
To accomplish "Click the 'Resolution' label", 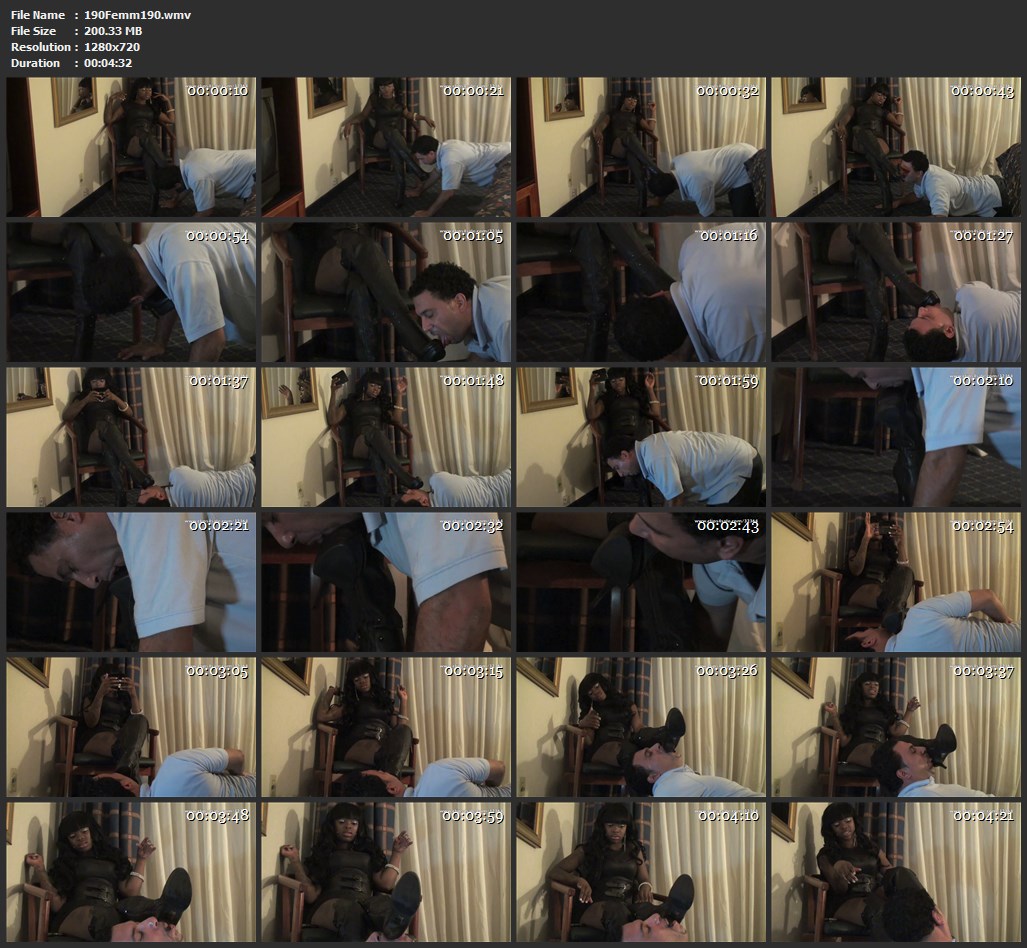I will point(41,47).
